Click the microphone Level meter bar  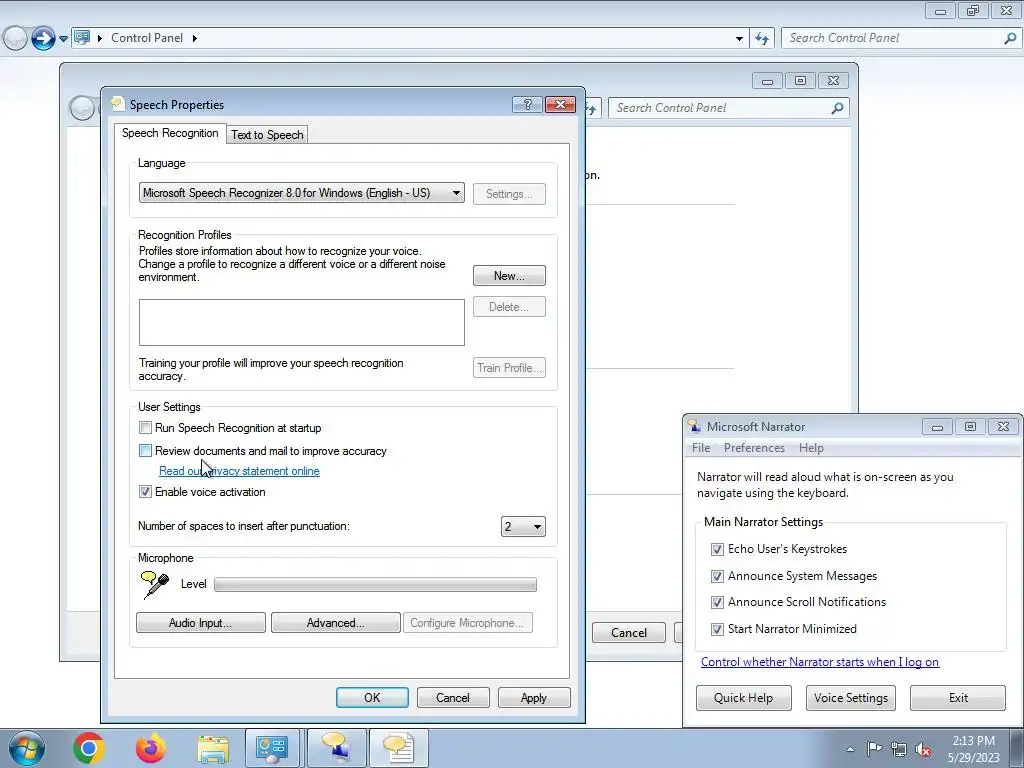(x=376, y=584)
